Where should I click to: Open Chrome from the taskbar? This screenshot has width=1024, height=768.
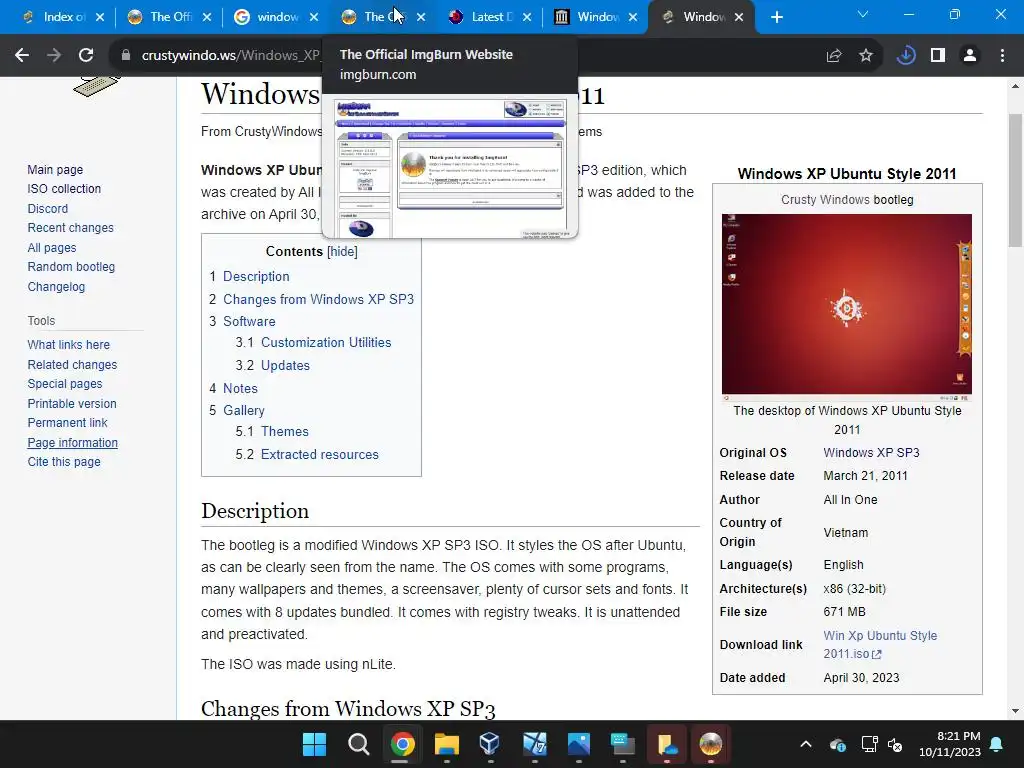click(402, 744)
